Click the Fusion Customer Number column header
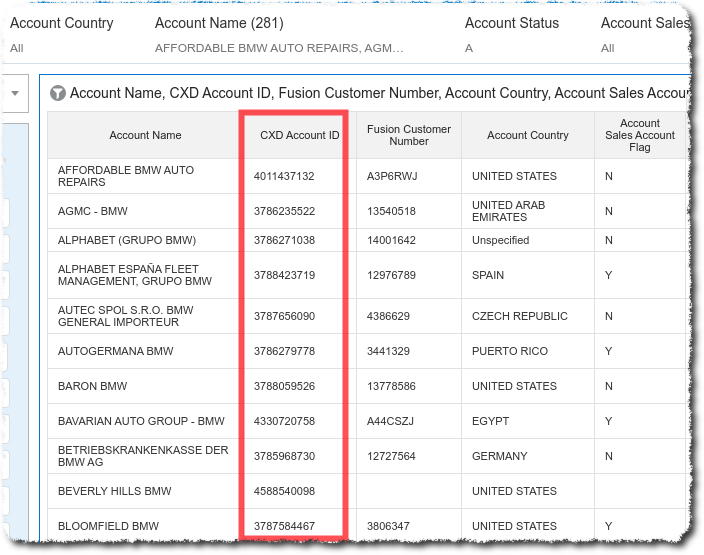Screen dimensions: 704x555 tap(408, 135)
